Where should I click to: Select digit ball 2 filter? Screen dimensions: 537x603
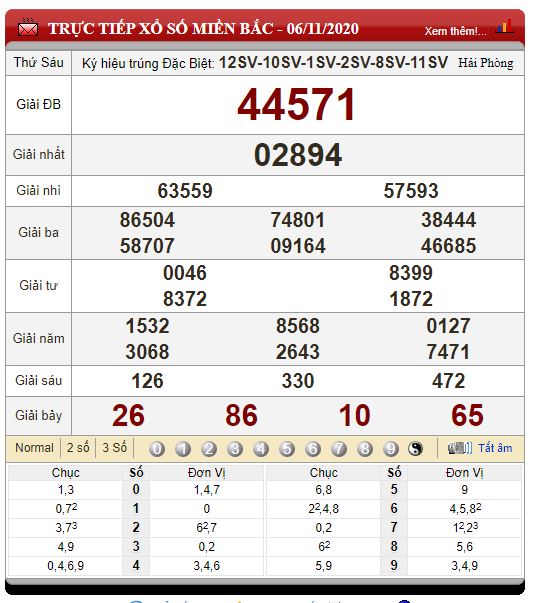click(x=209, y=448)
